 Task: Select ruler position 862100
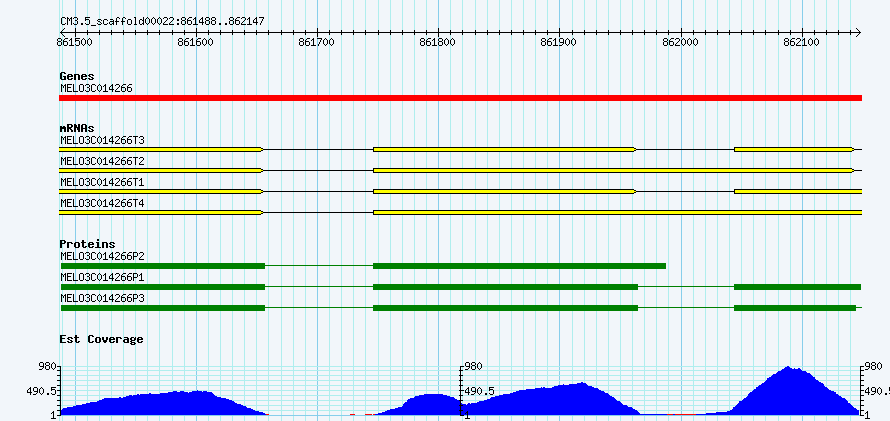(x=802, y=42)
